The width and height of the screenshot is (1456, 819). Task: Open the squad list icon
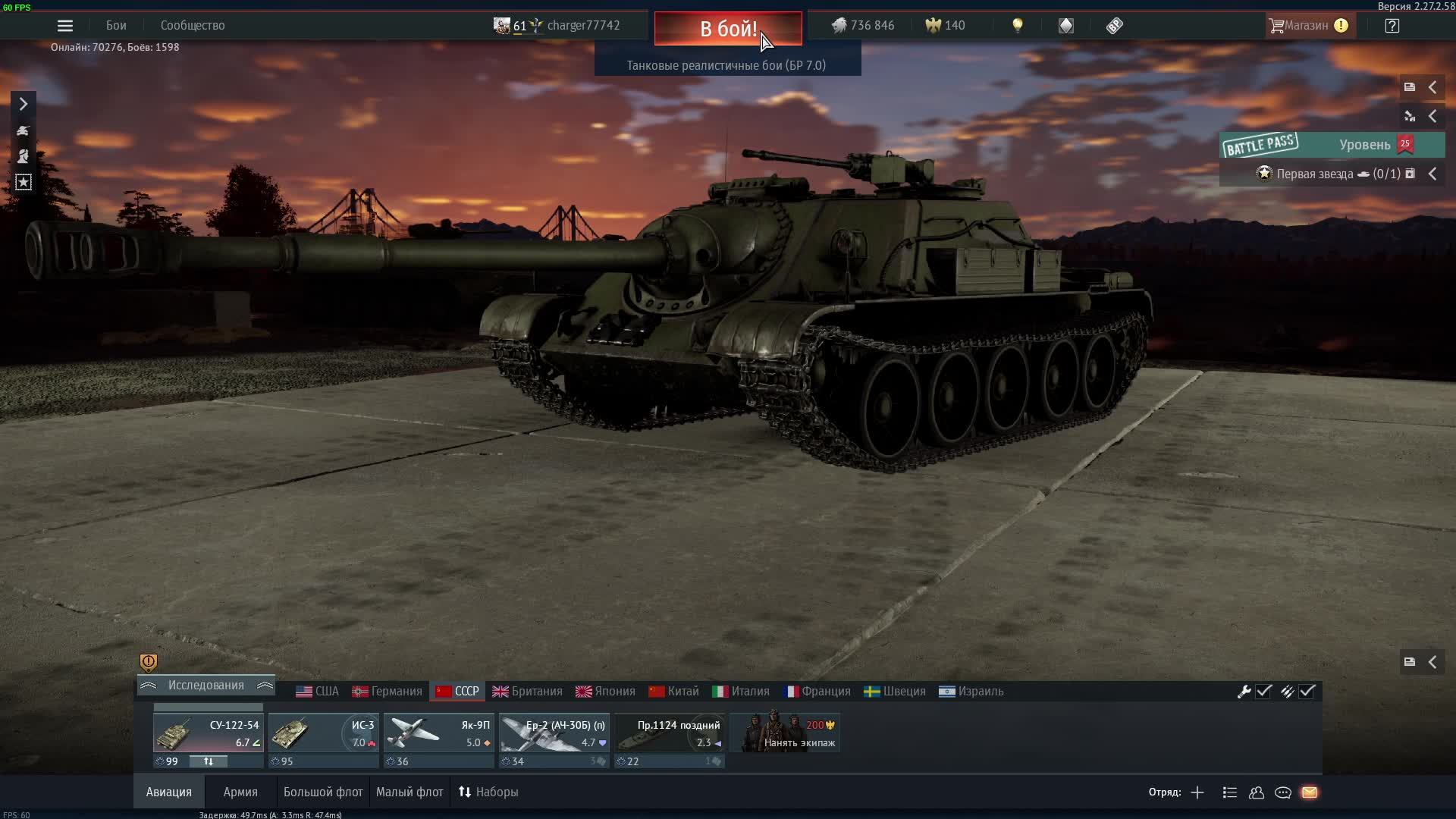pos(1230,792)
